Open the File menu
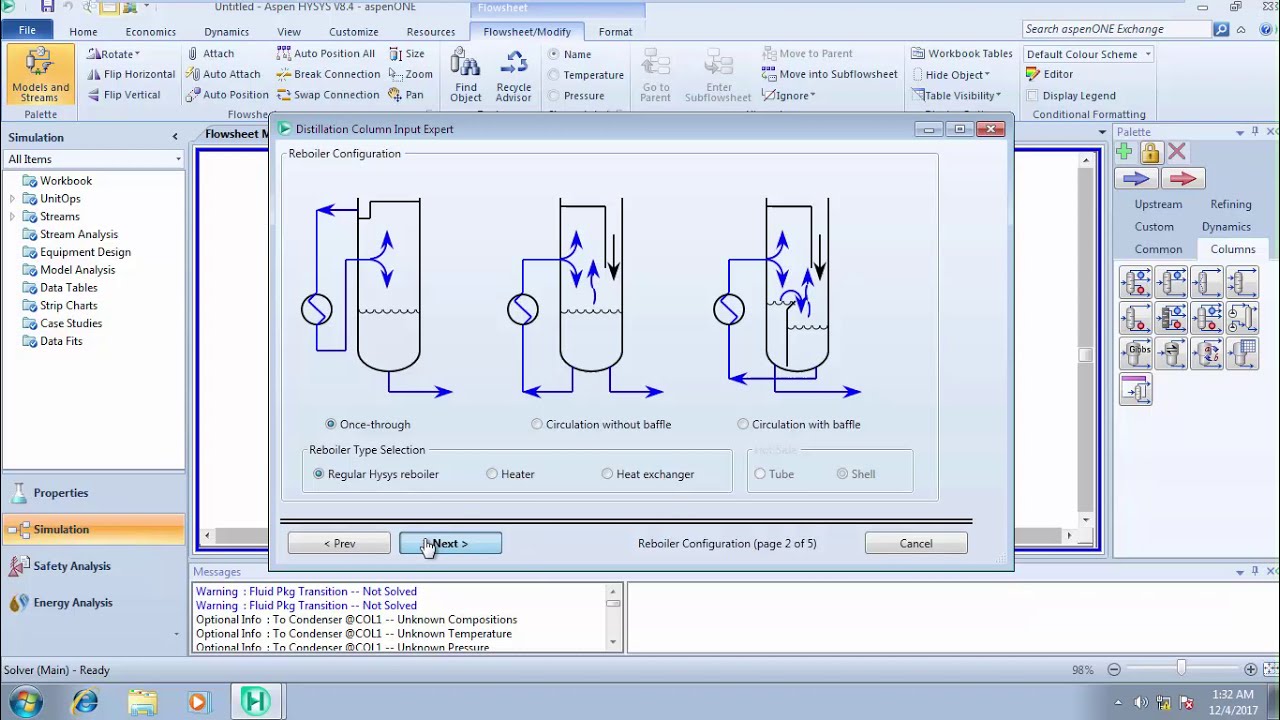The height and width of the screenshot is (720, 1280). [27, 30]
